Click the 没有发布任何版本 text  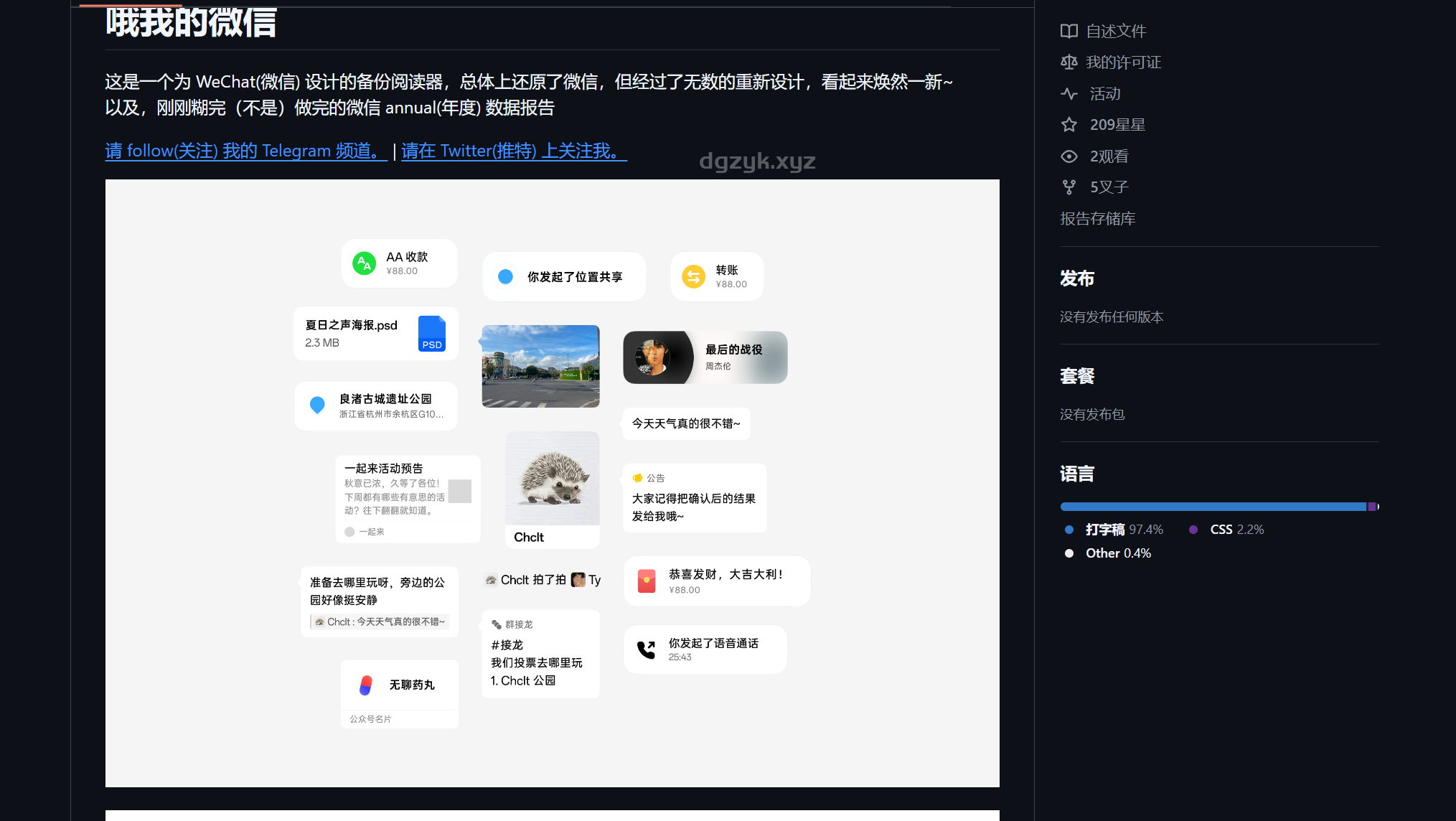point(1112,317)
